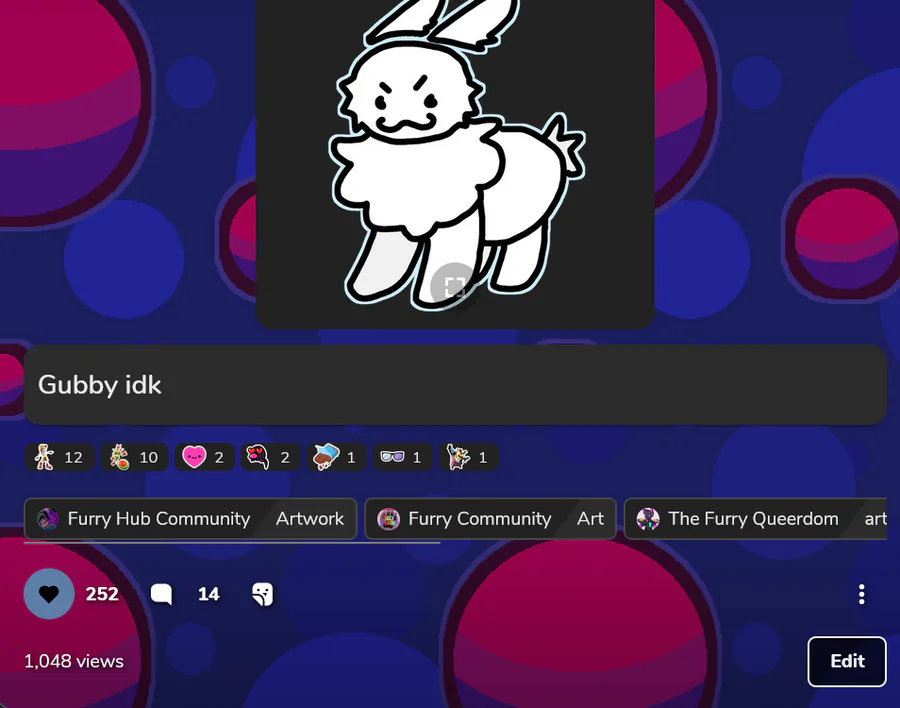Click the heart like button

coord(49,594)
